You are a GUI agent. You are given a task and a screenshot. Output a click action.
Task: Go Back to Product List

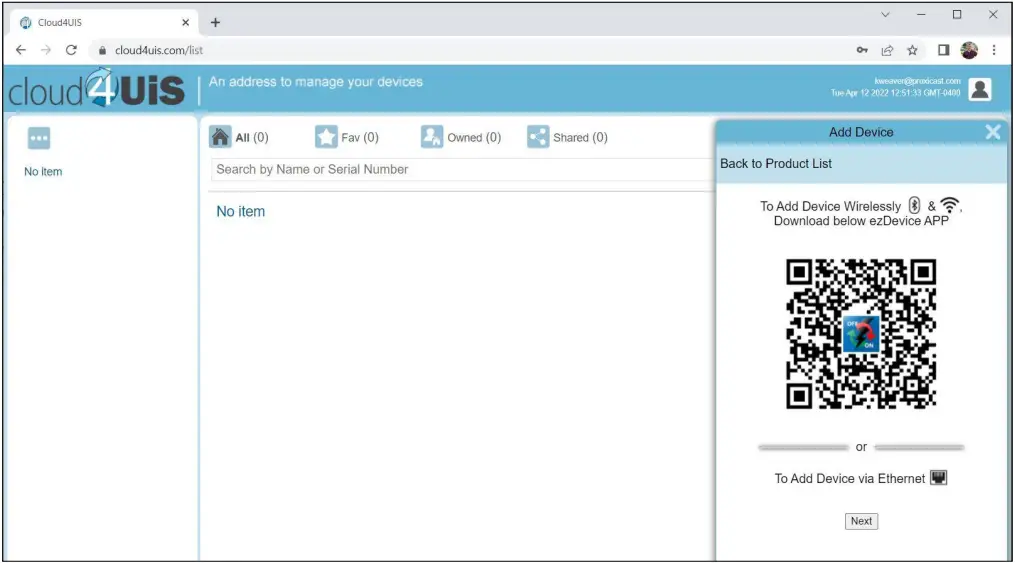coord(775,164)
